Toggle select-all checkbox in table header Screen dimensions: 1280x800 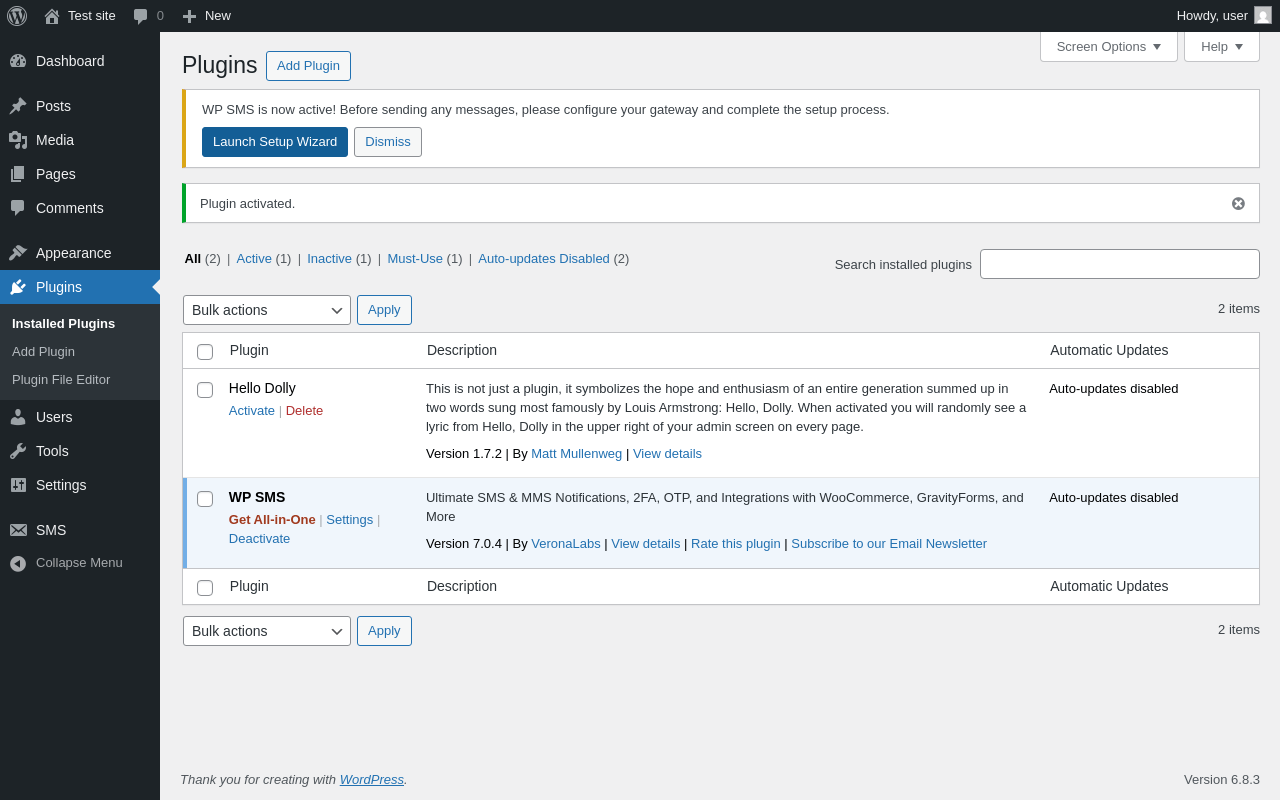coord(205,352)
